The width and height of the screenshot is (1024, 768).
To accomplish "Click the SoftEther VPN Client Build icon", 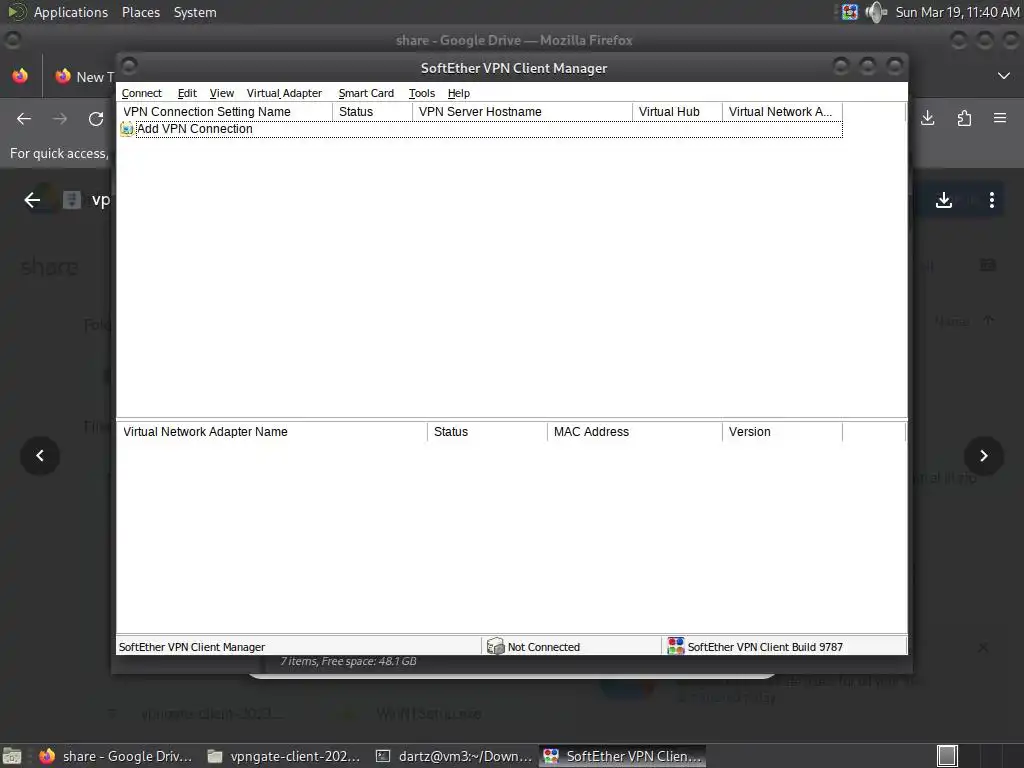I will tap(675, 647).
